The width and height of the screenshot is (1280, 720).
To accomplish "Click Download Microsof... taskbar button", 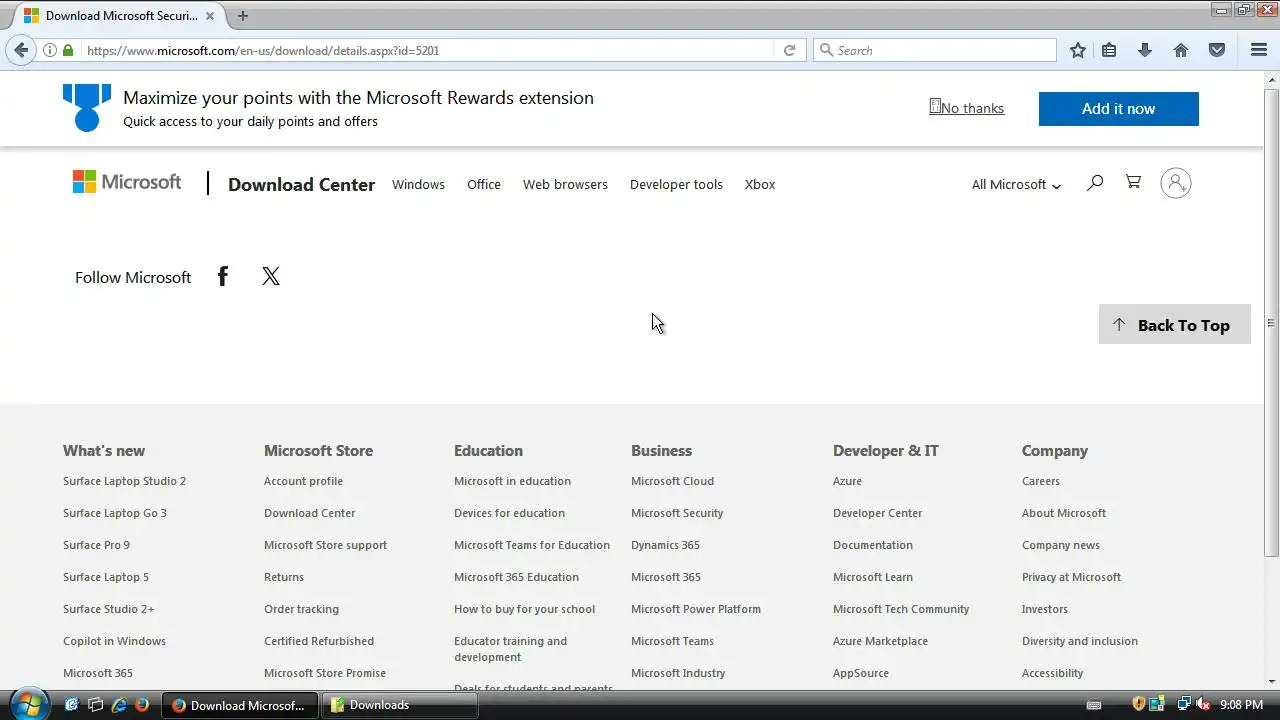I will click(240, 705).
